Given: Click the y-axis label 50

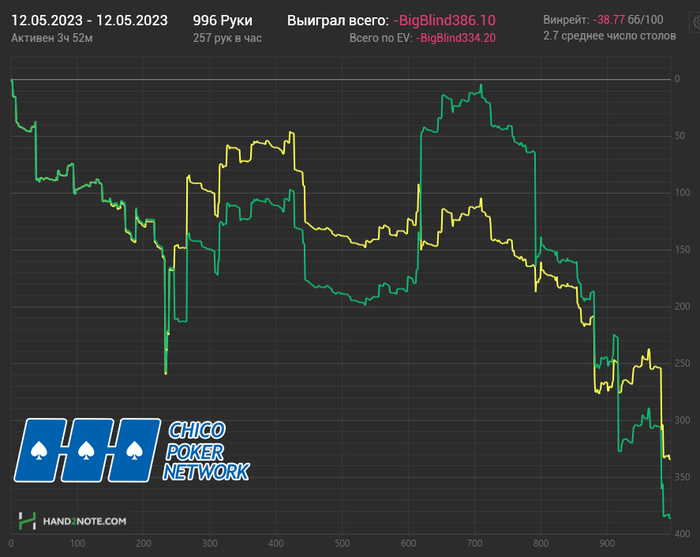Looking at the screenshot, I should click(680, 136).
